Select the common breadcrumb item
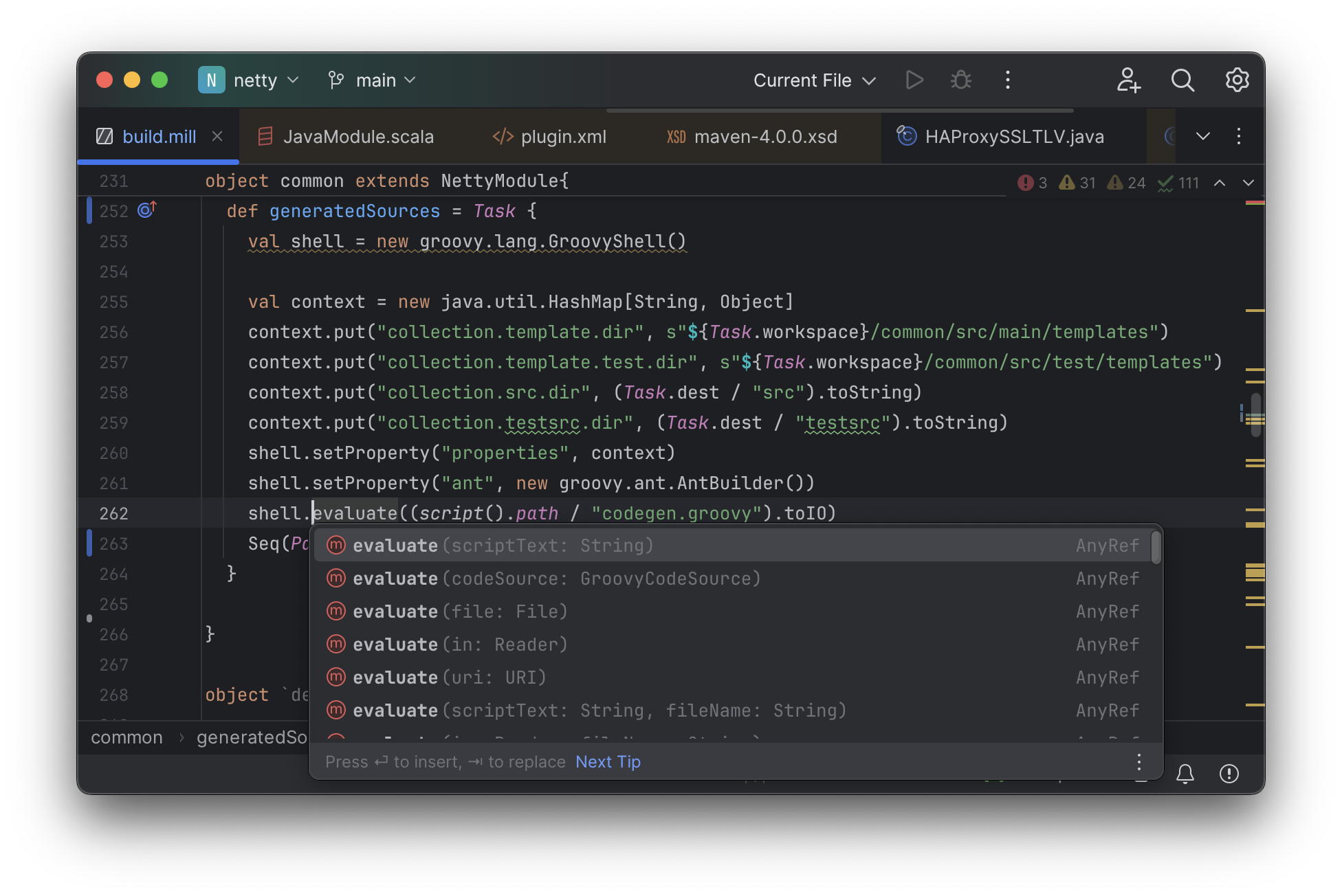This screenshot has height=896, width=1342. pos(126,737)
